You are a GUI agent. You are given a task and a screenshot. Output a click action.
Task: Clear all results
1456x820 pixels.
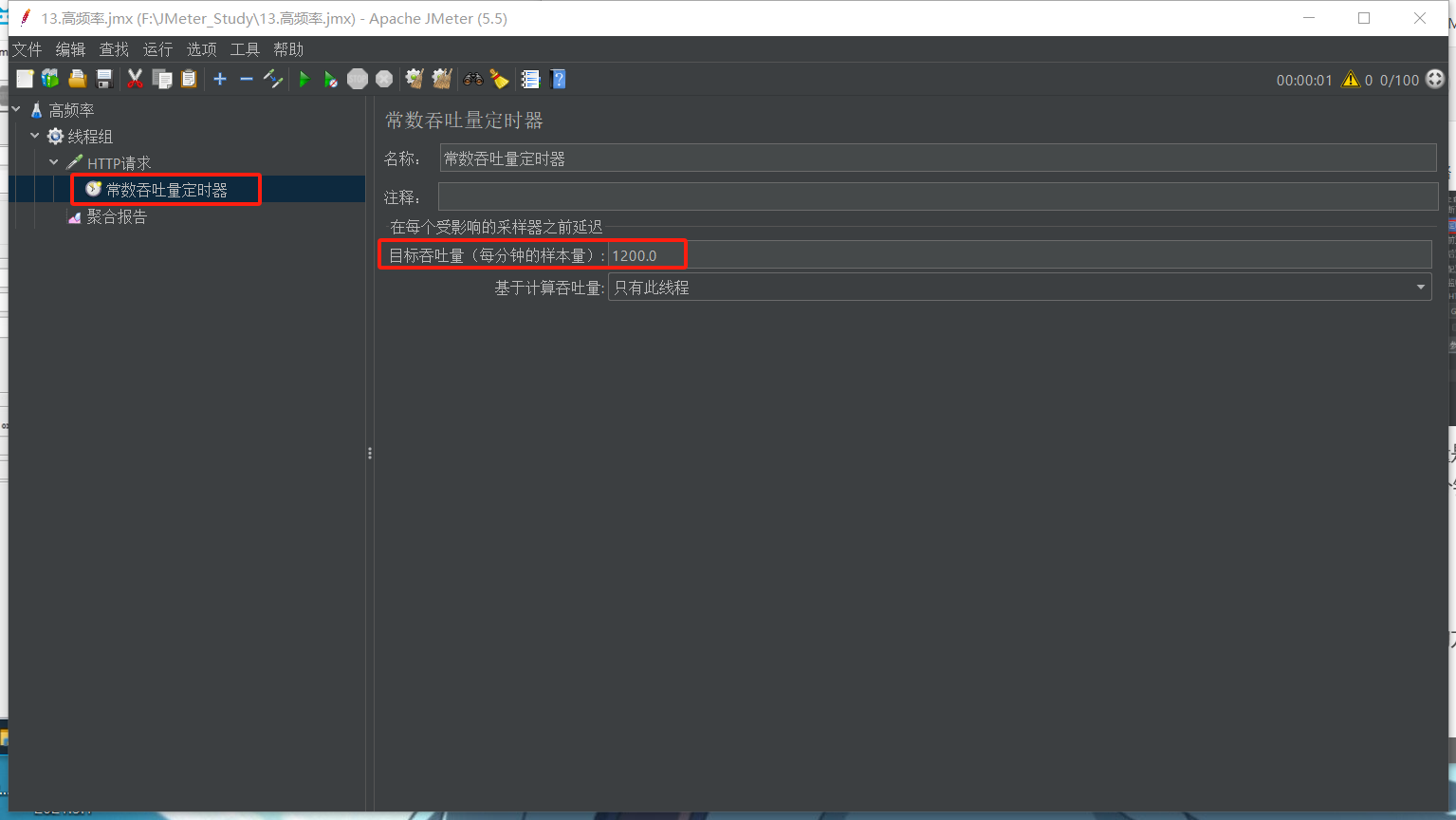[x=442, y=80]
